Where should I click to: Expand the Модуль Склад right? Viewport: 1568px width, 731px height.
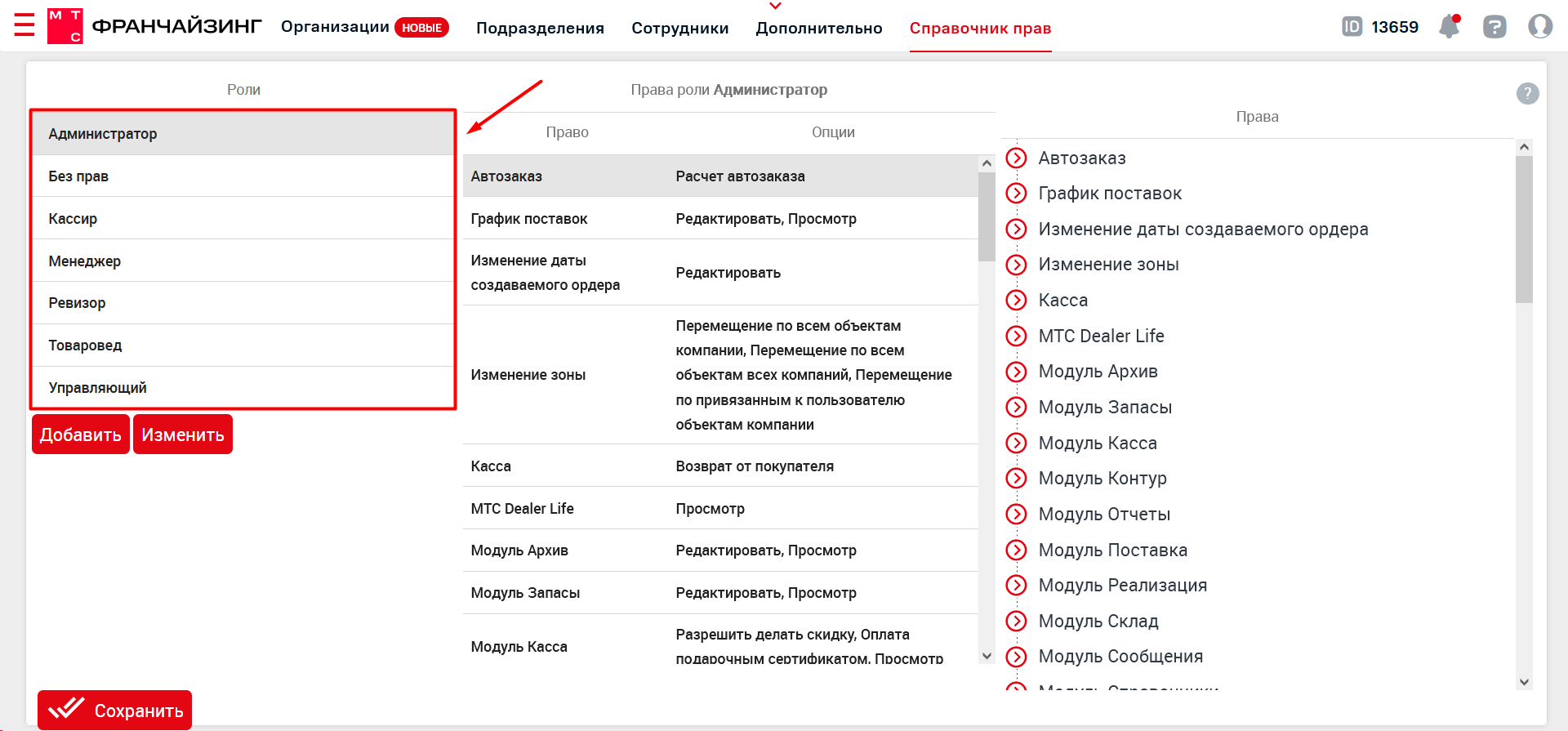1016,622
